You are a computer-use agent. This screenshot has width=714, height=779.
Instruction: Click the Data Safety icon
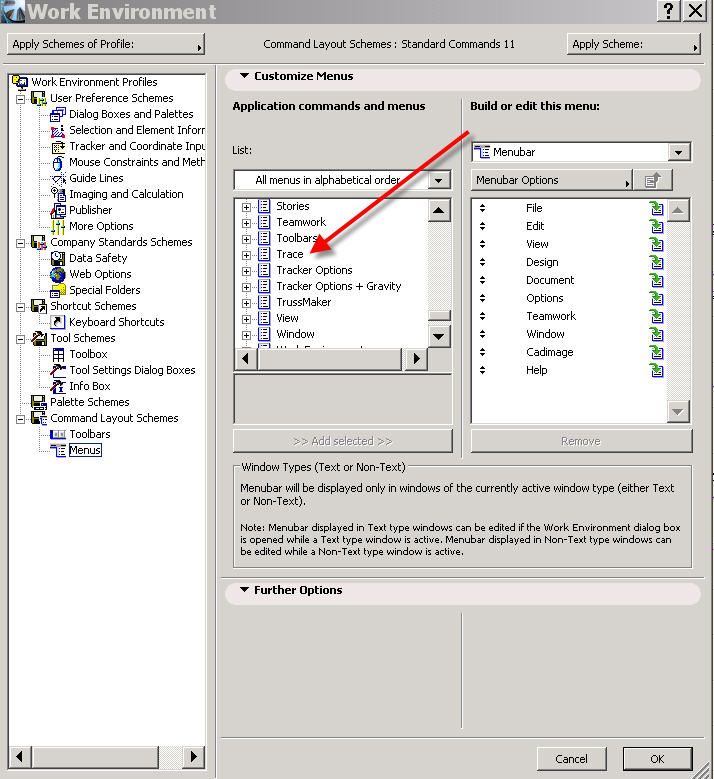pos(58,258)
